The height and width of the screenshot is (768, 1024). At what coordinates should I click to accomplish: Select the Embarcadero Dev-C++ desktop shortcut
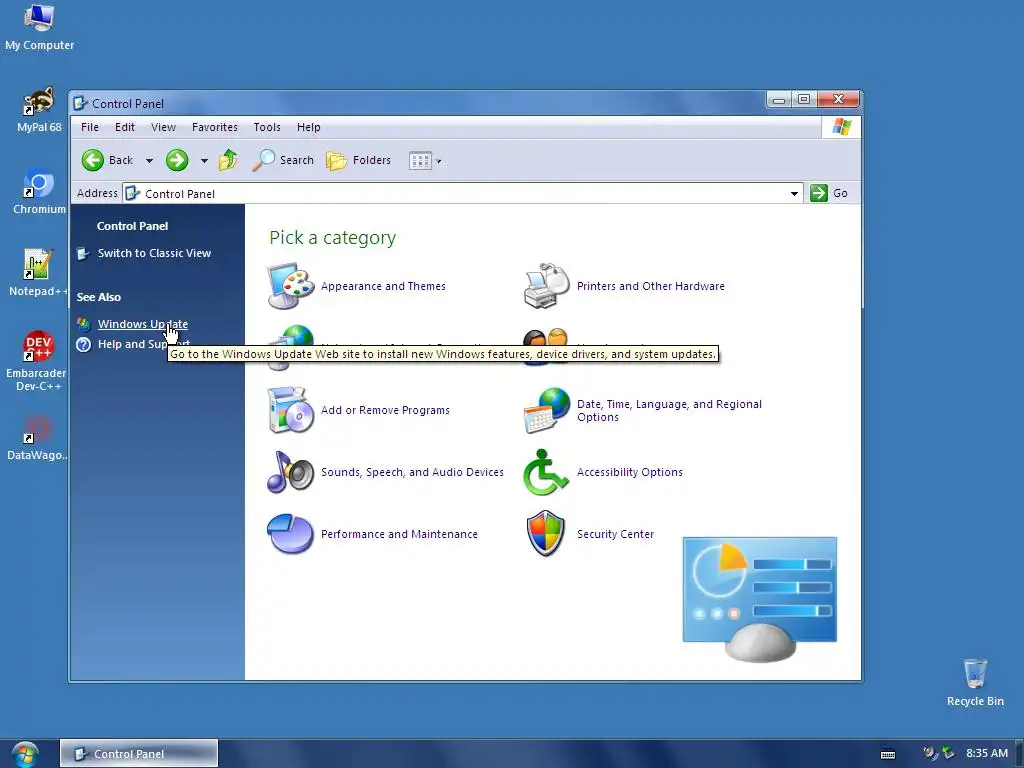pyautogui.click(x=37, y=360)
